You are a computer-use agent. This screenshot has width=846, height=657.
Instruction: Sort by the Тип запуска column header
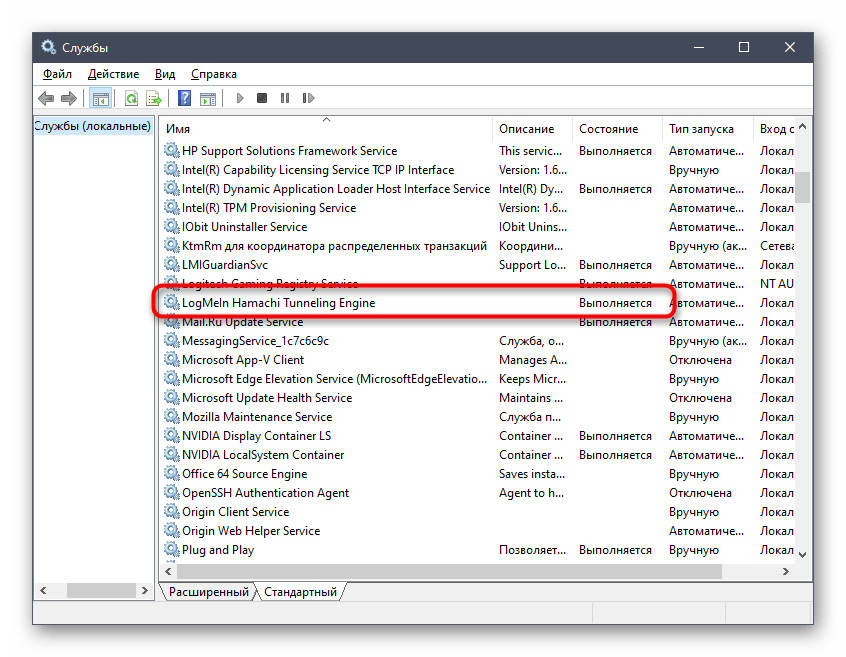point(701,129)
